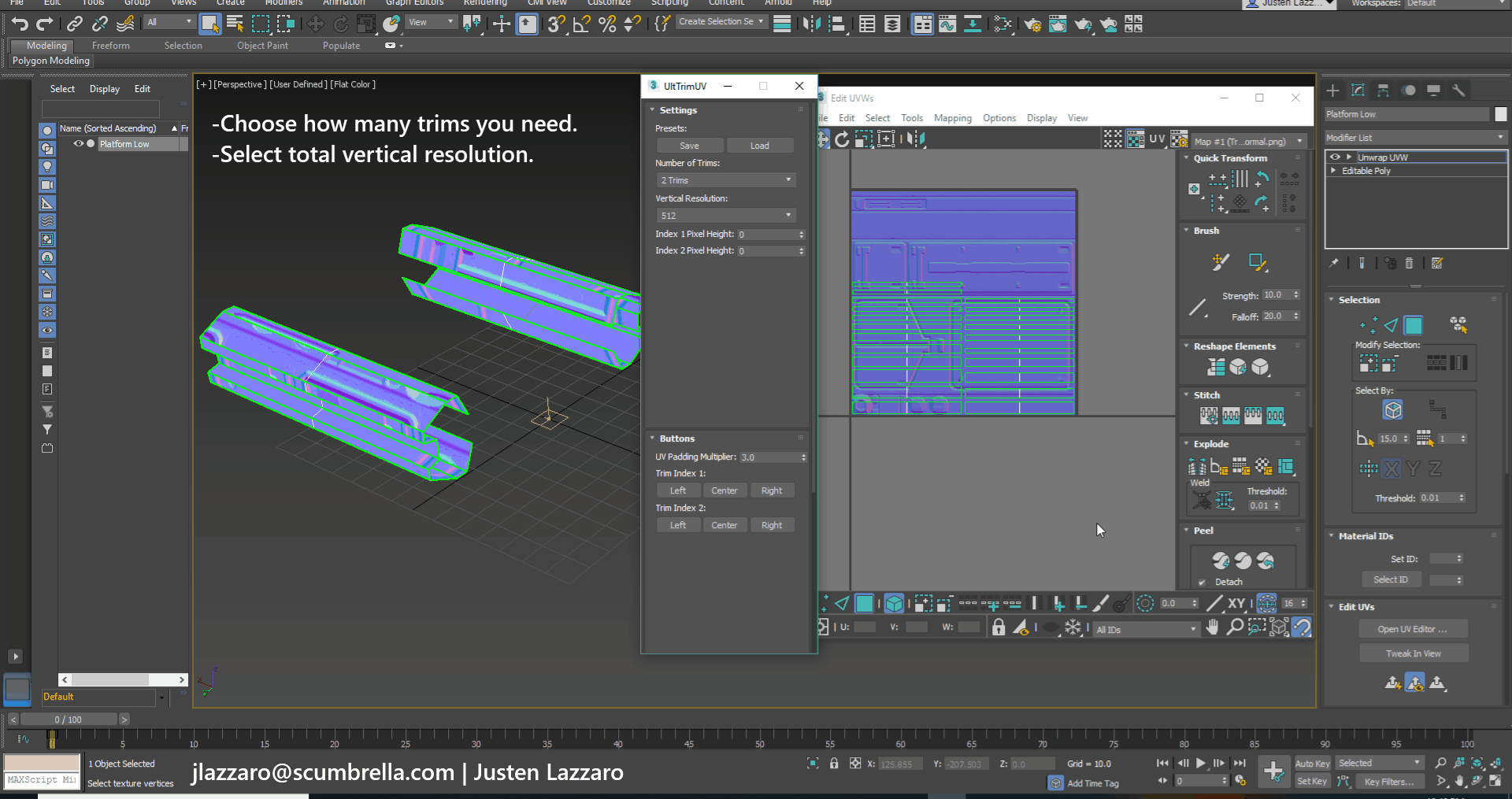Viewport: 1512px width, 799px height.
Task: Toggle Set Key mode button
Action: [x=1312, y=781]
